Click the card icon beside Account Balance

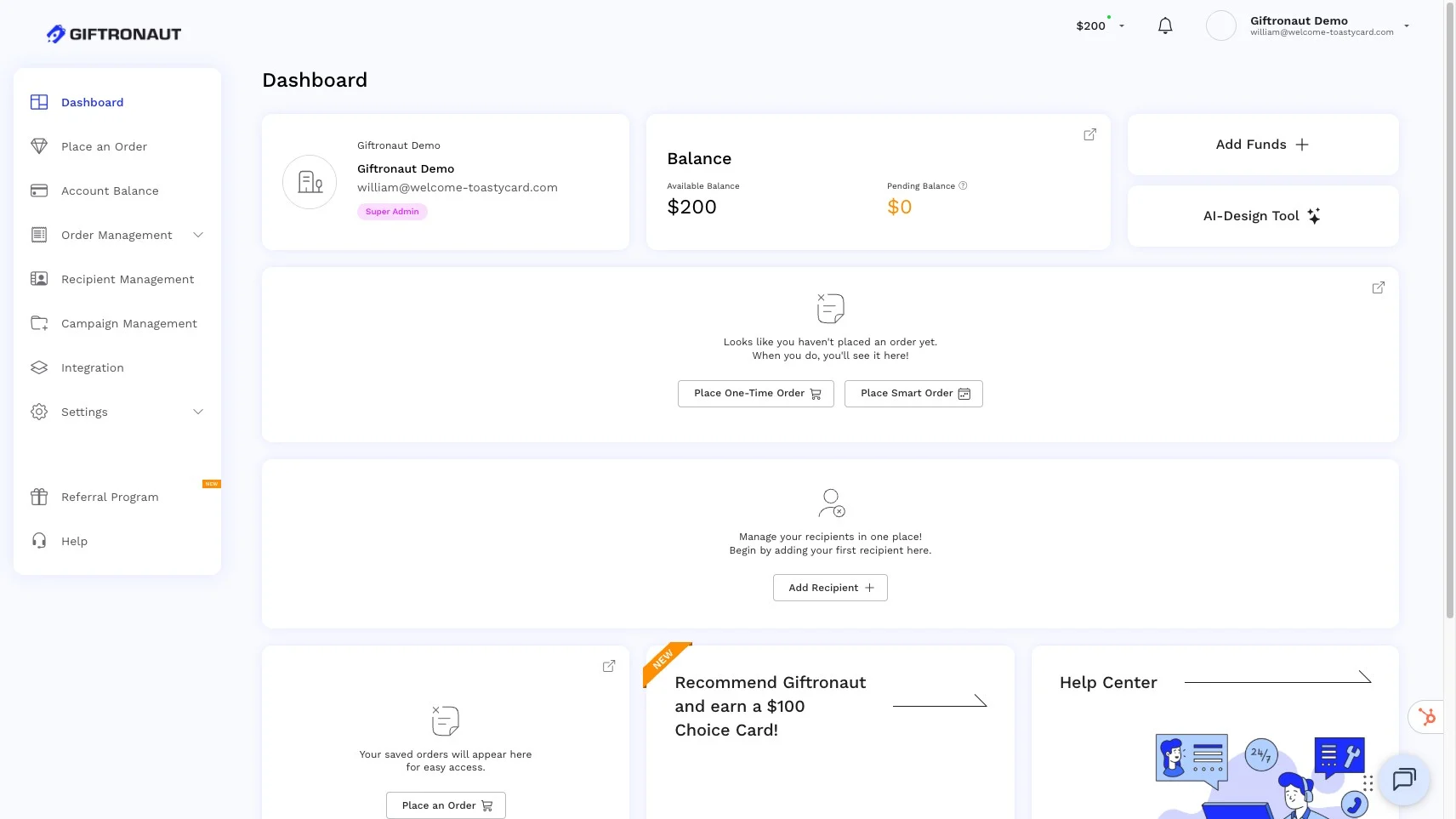[x=39, y=191]
